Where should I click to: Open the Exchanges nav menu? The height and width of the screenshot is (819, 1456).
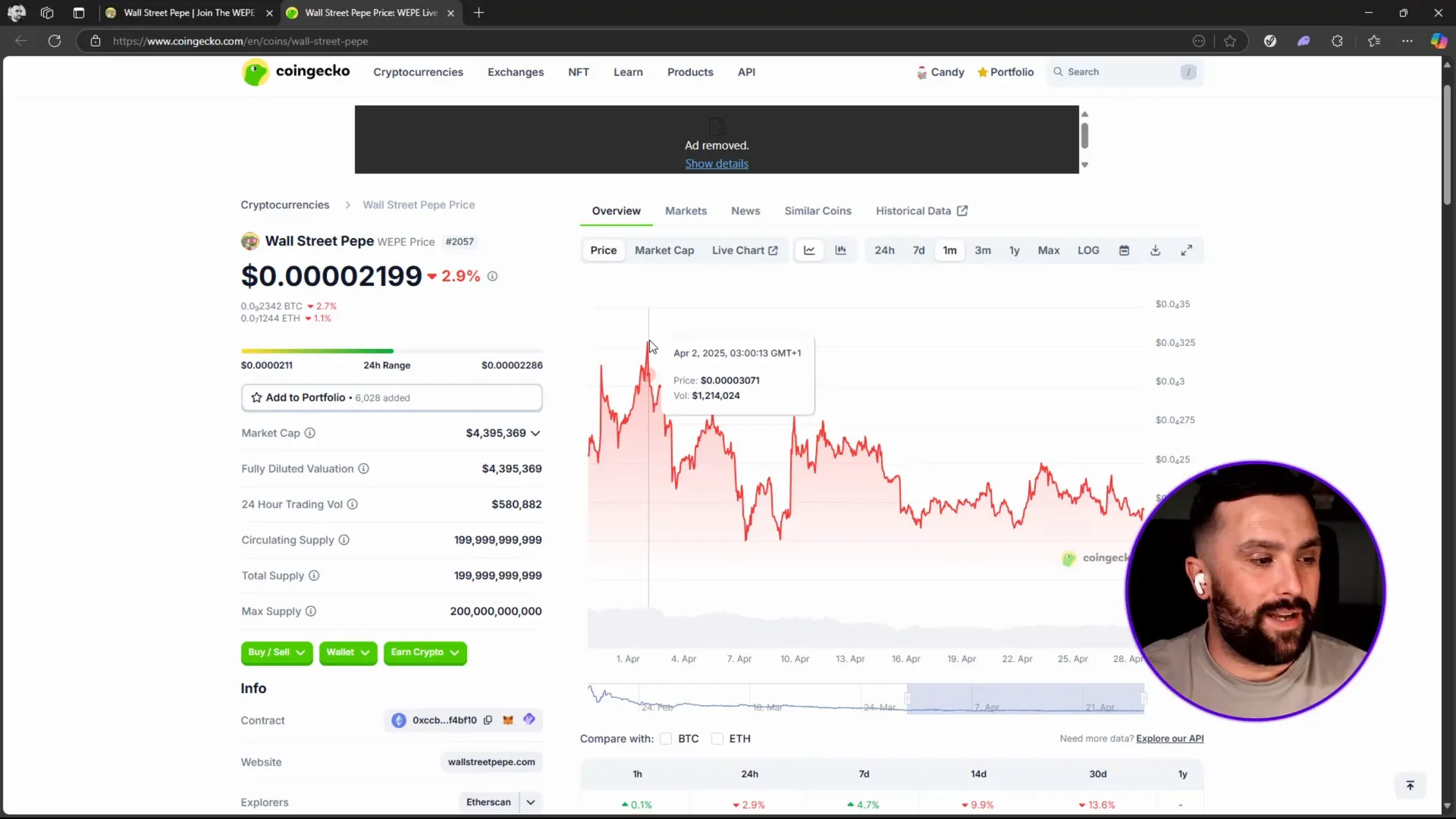(x=516, y=72)
